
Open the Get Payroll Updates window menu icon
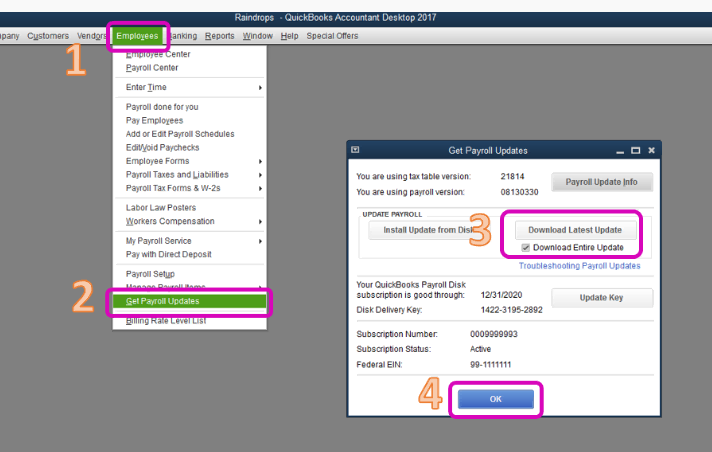(355, 150)
